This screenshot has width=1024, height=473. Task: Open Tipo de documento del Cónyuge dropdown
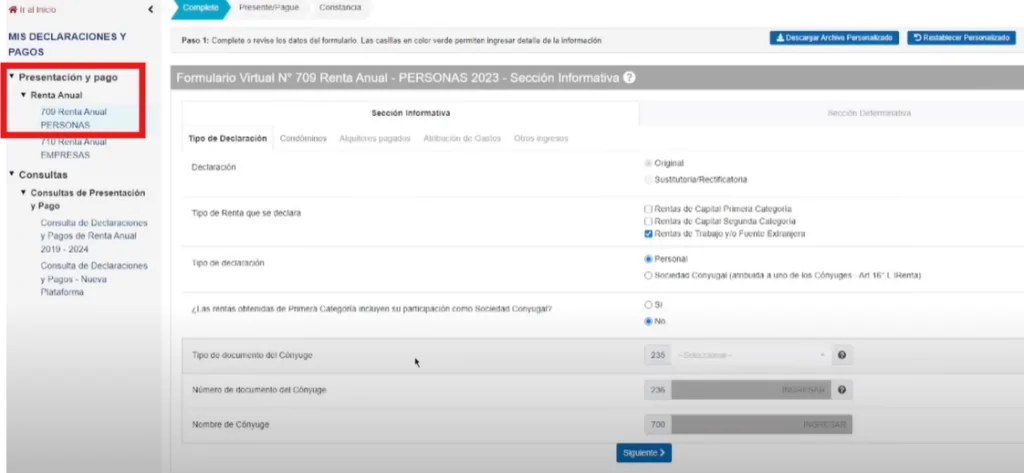click(x=752, y=355)
